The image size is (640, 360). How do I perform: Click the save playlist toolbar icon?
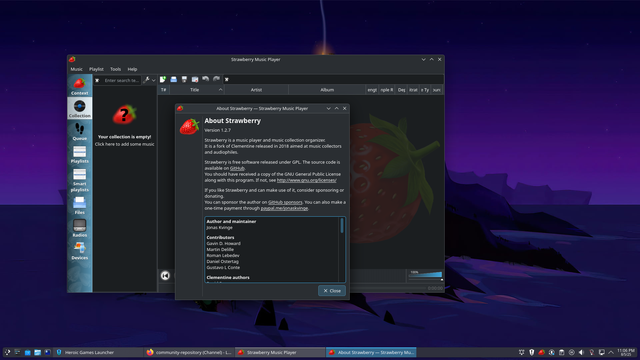(x=184, y=79)
